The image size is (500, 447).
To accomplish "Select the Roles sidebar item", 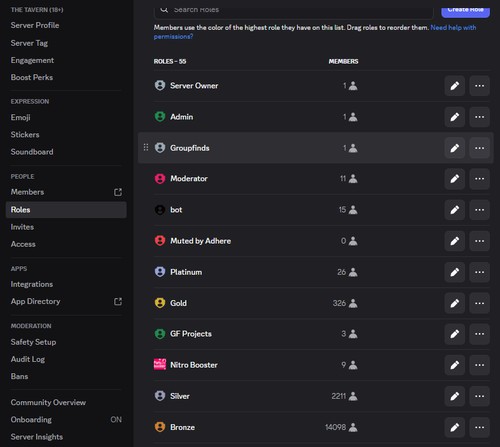I will 66,210.
